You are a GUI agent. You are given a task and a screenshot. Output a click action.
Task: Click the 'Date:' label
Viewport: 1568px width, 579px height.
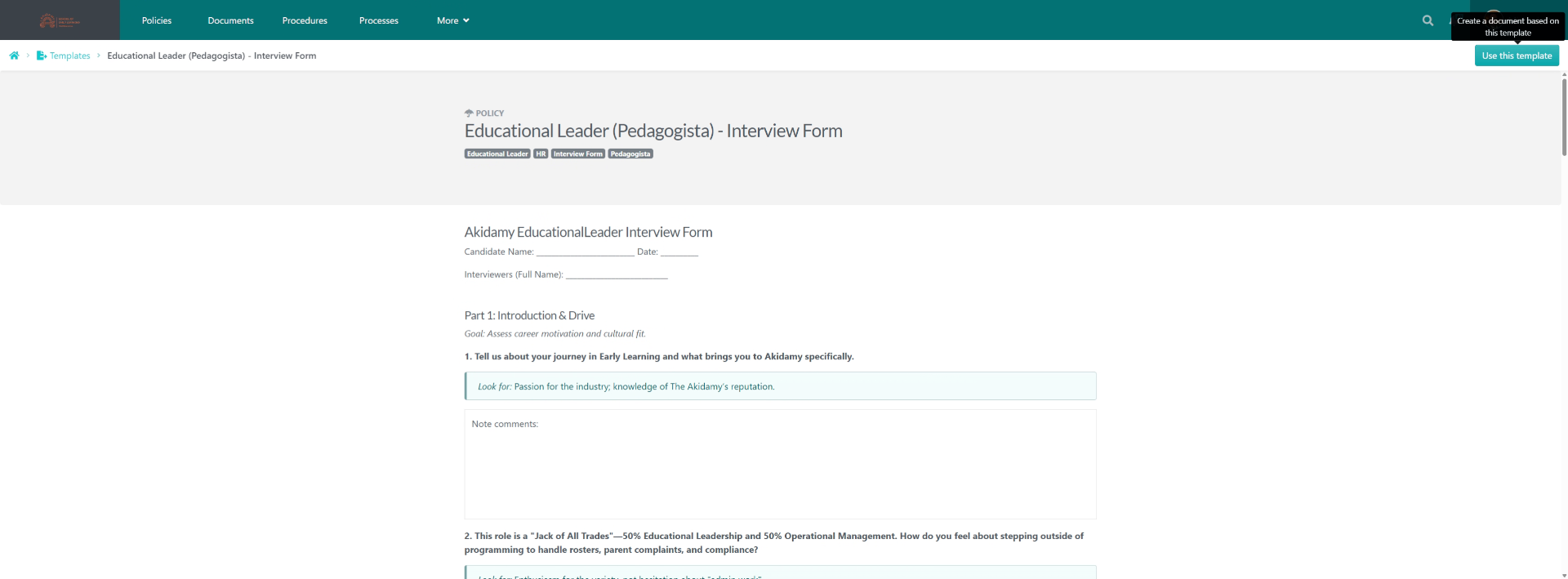click(x=648, y=252)
